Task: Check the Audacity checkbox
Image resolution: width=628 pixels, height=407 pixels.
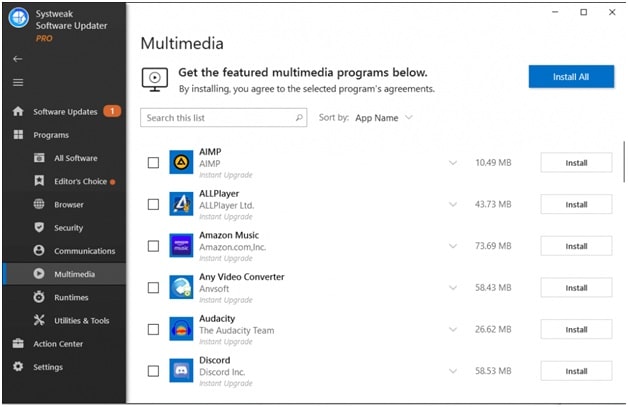Action: pyautogui.click(x=153, y=329)
